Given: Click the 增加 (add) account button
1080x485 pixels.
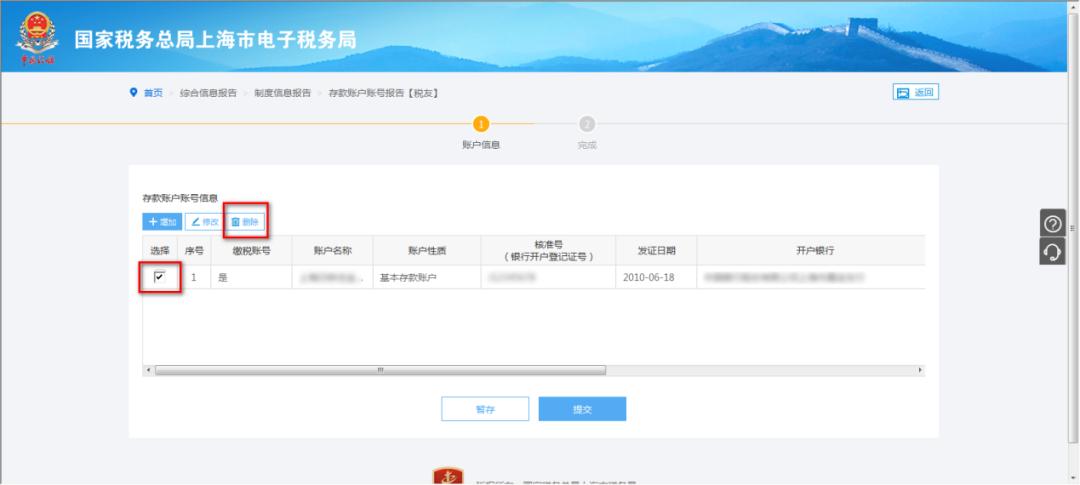Looking at the screenshot, I should (x=162, y=221).
